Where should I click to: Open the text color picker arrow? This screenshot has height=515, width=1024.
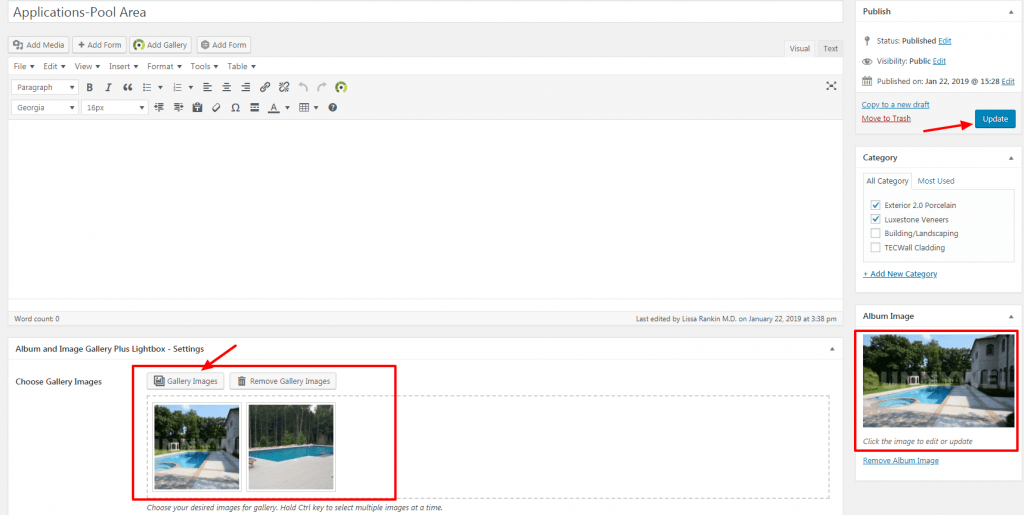(x=288, y=107)
